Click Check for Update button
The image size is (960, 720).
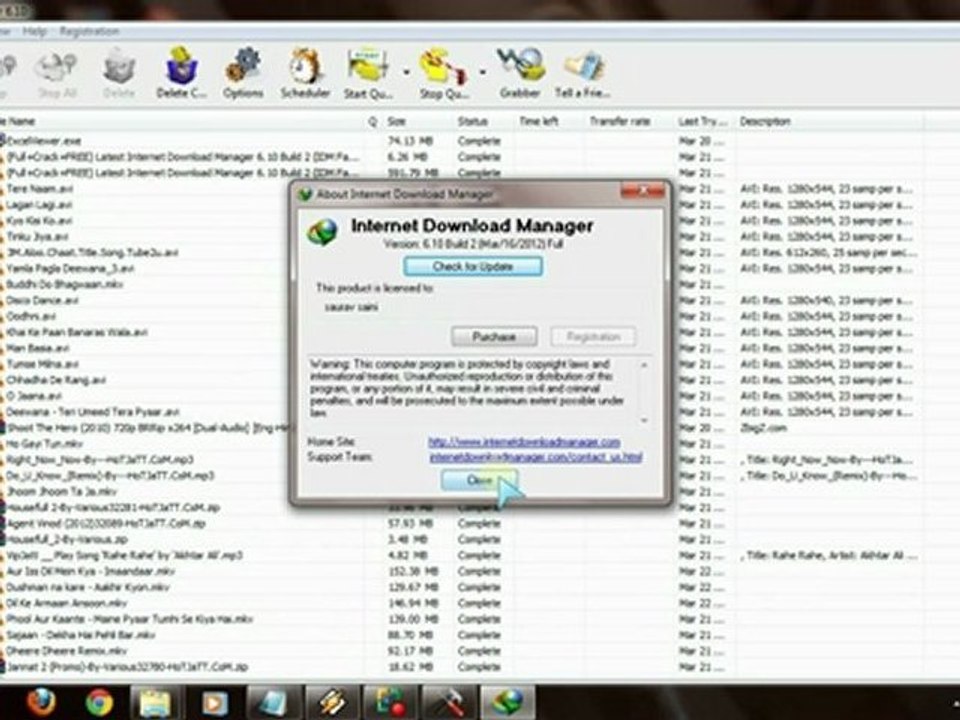(x=473, y=266)
